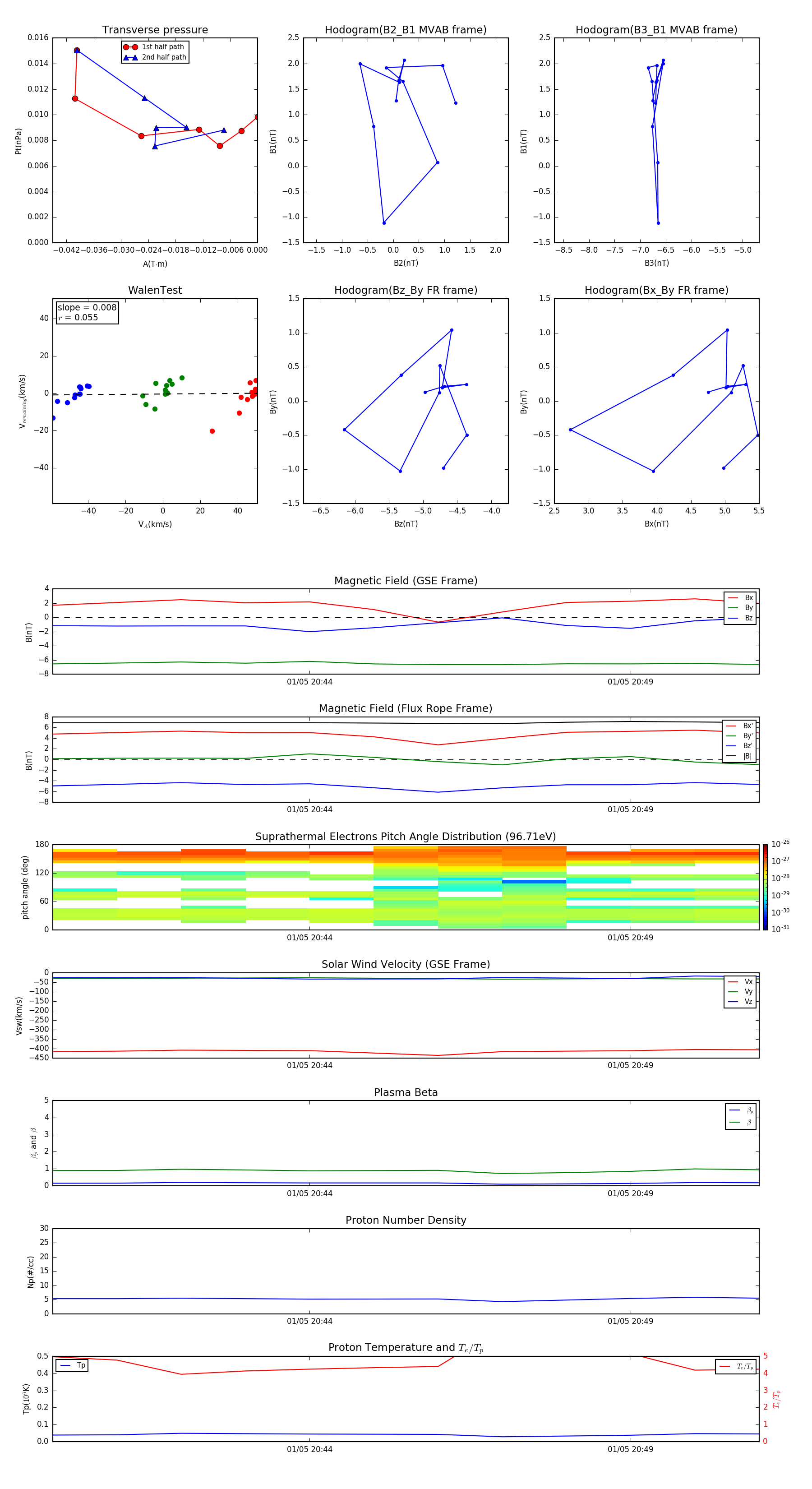Click the 'slope = 0.008' annotation

click(x=87, y=308)
